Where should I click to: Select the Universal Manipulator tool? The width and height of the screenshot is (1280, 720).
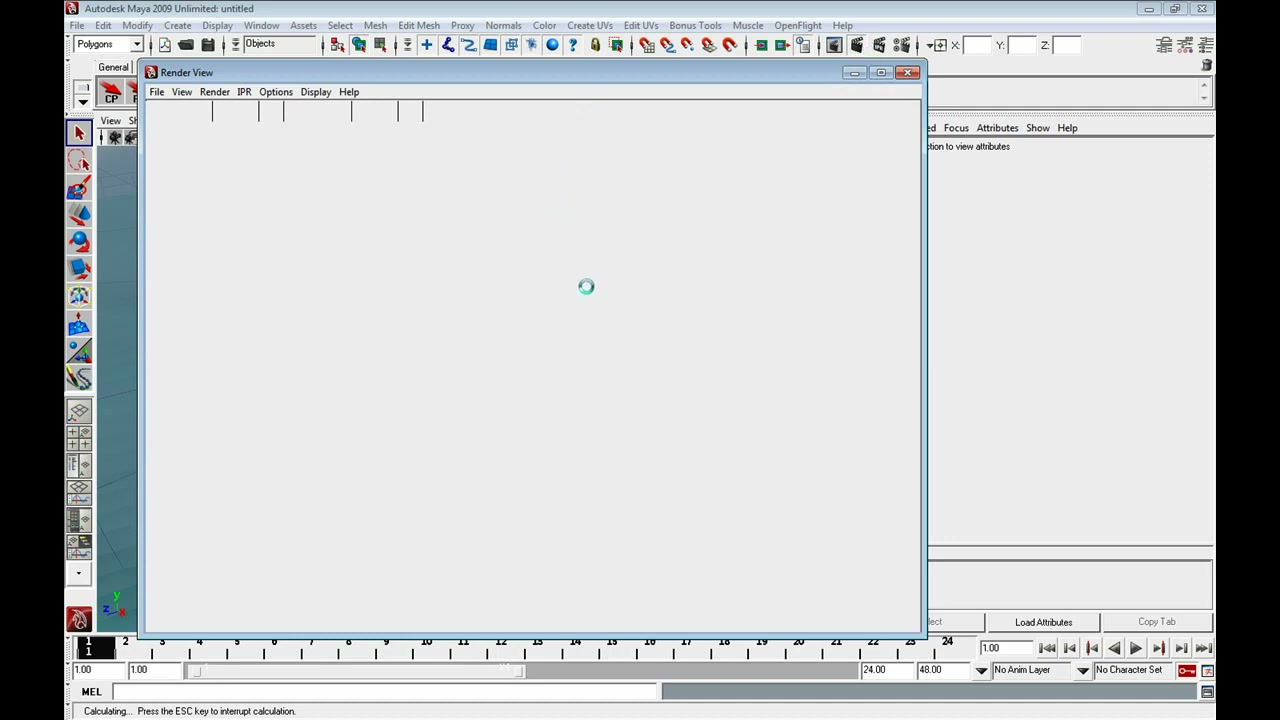(79, 296)
